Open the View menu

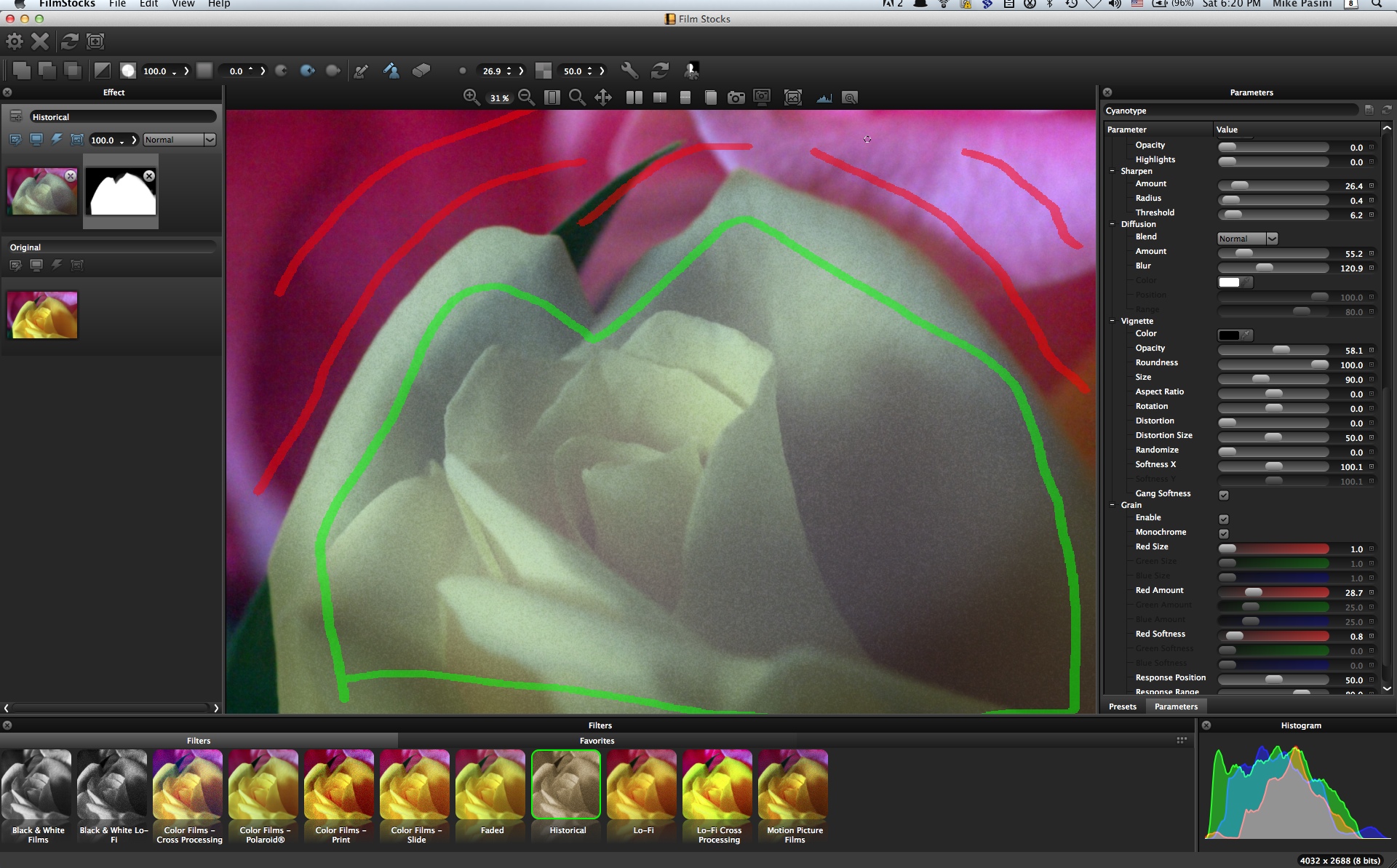click(x=183, y=4)
